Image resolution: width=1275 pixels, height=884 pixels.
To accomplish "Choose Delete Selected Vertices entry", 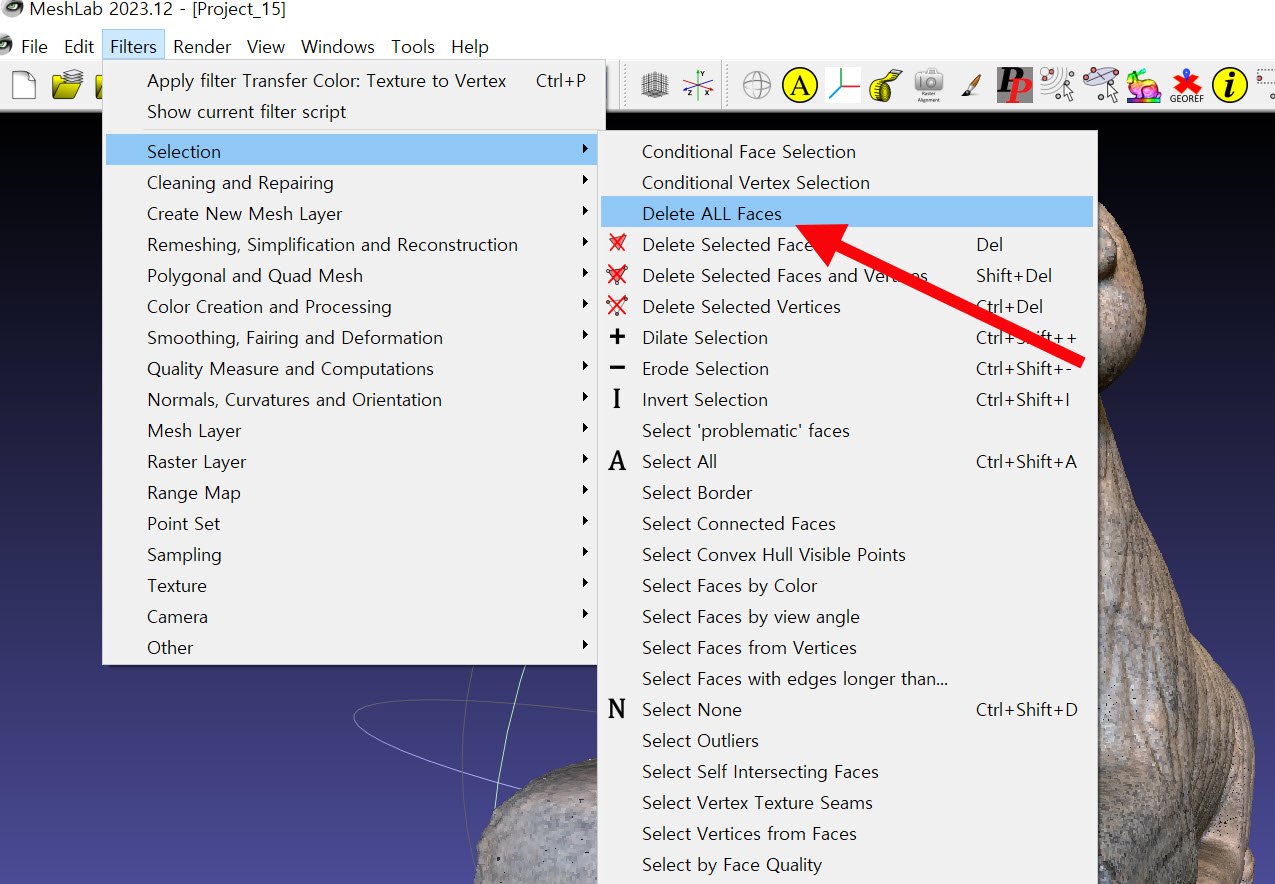I will (x=846, y=306).
